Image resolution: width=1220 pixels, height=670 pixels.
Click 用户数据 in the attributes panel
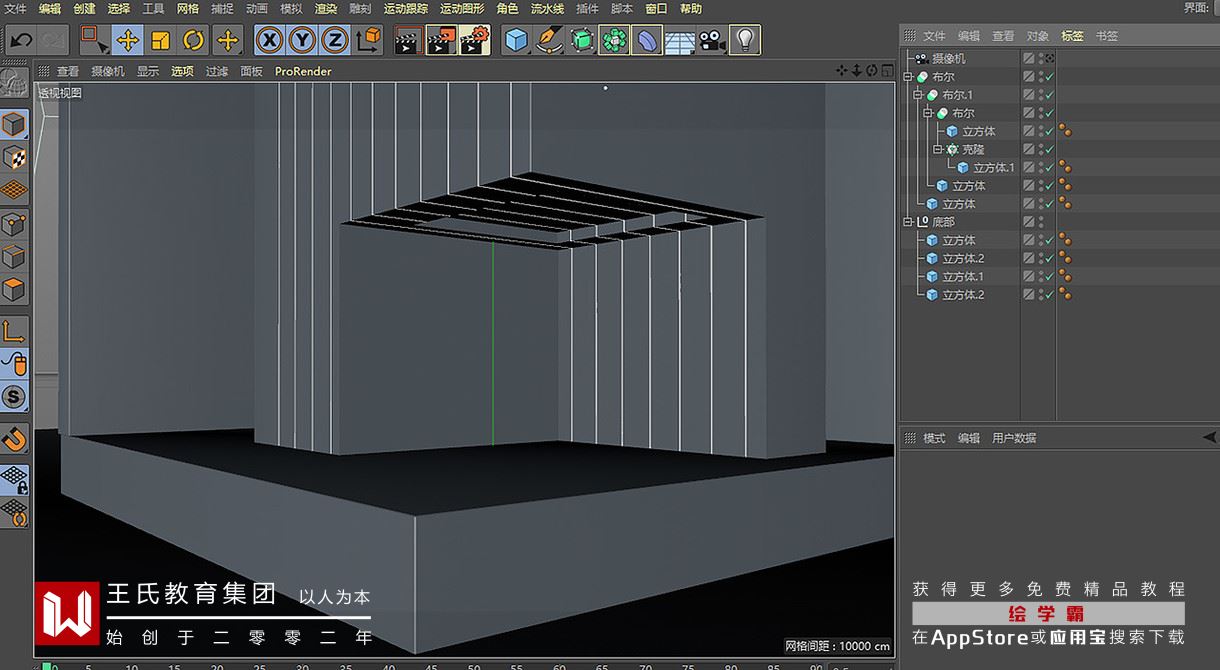(x=1014, y=438)
